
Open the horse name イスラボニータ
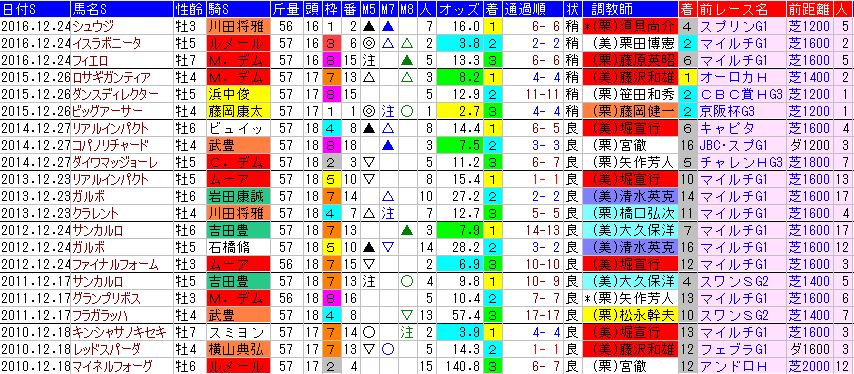(107, 42)
